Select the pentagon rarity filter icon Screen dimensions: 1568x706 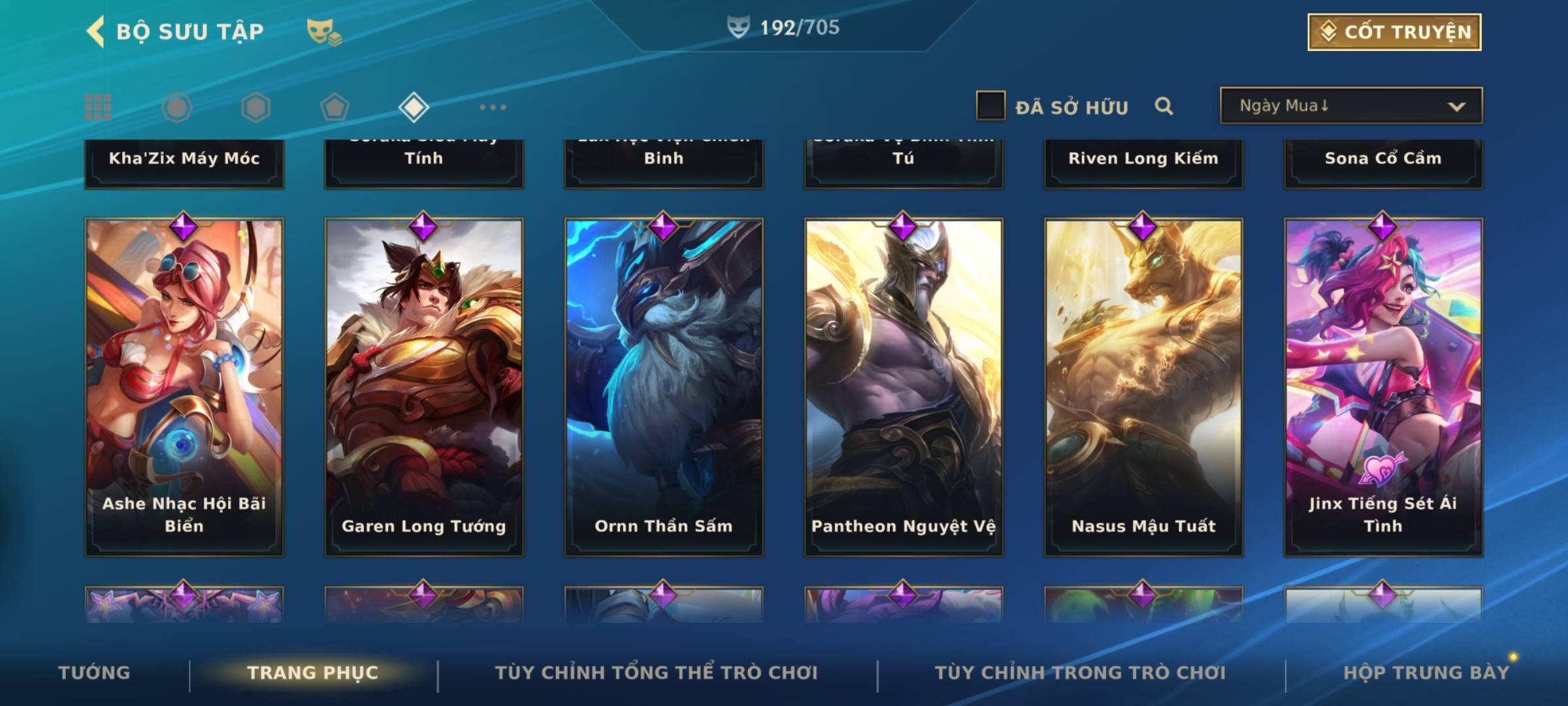335,107
